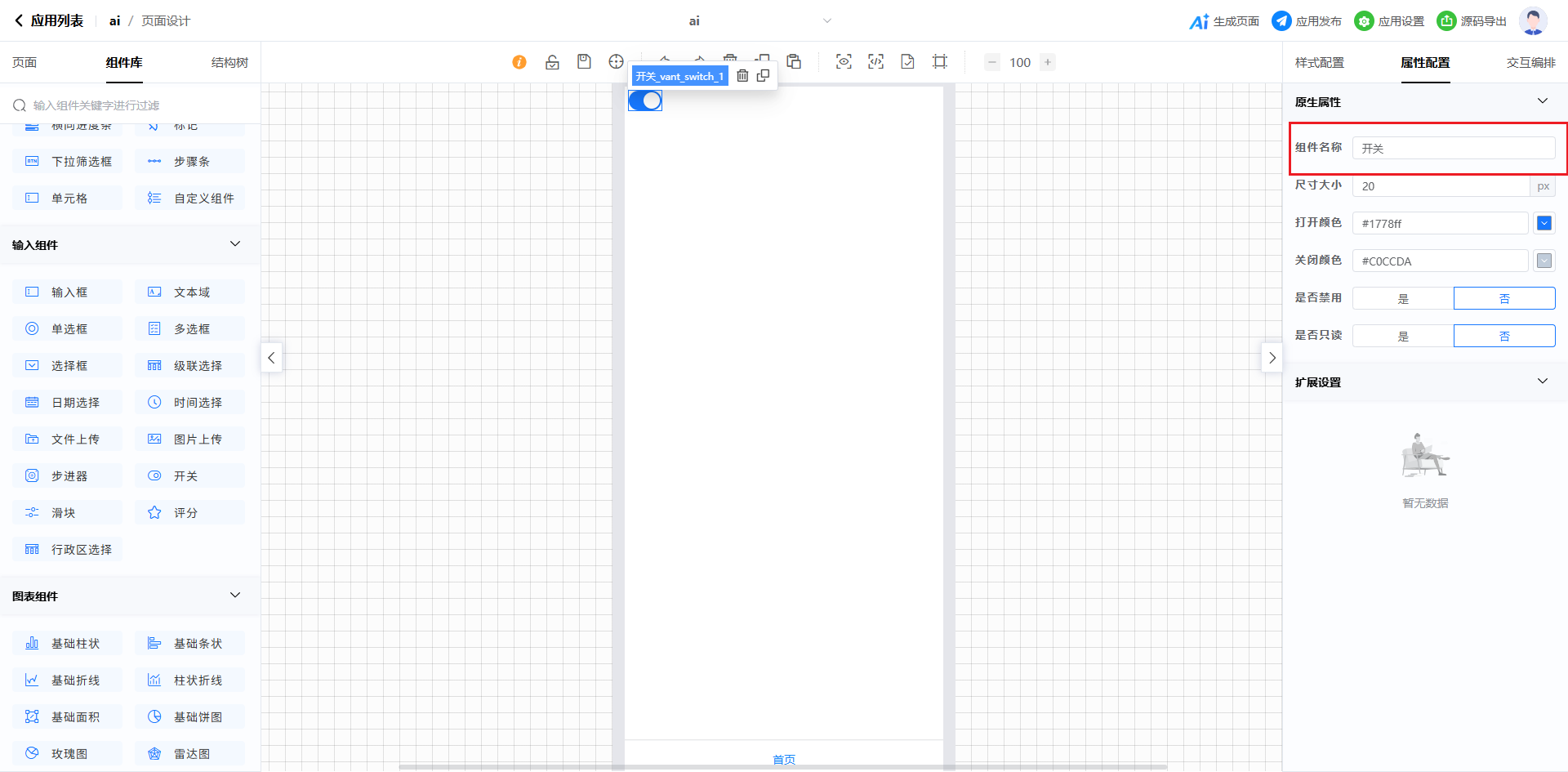Open the code view icon in toolbar
The image size is (1568, 772).
pos(875,62)
